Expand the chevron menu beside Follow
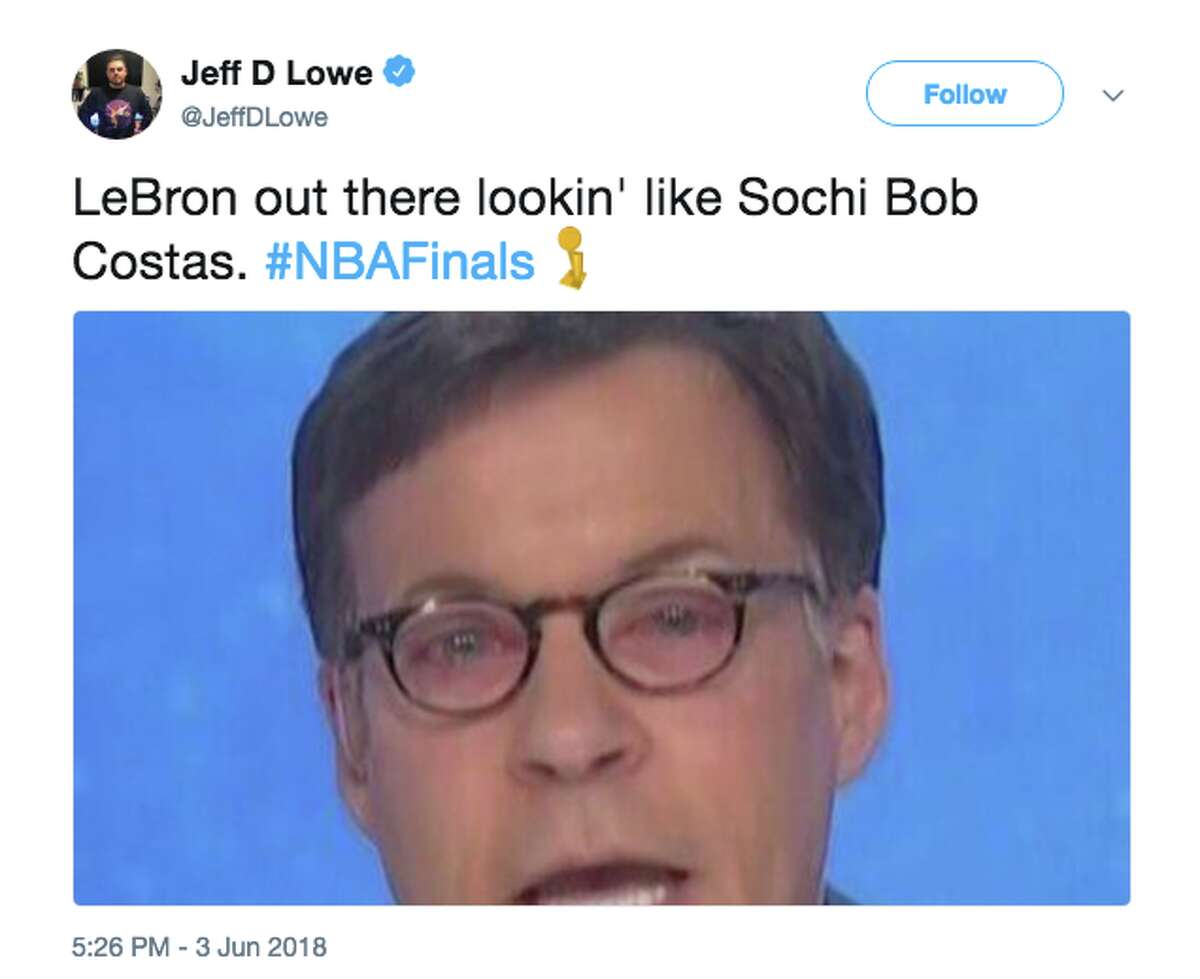1200x979 pixels. click(x=1112, y=95)
